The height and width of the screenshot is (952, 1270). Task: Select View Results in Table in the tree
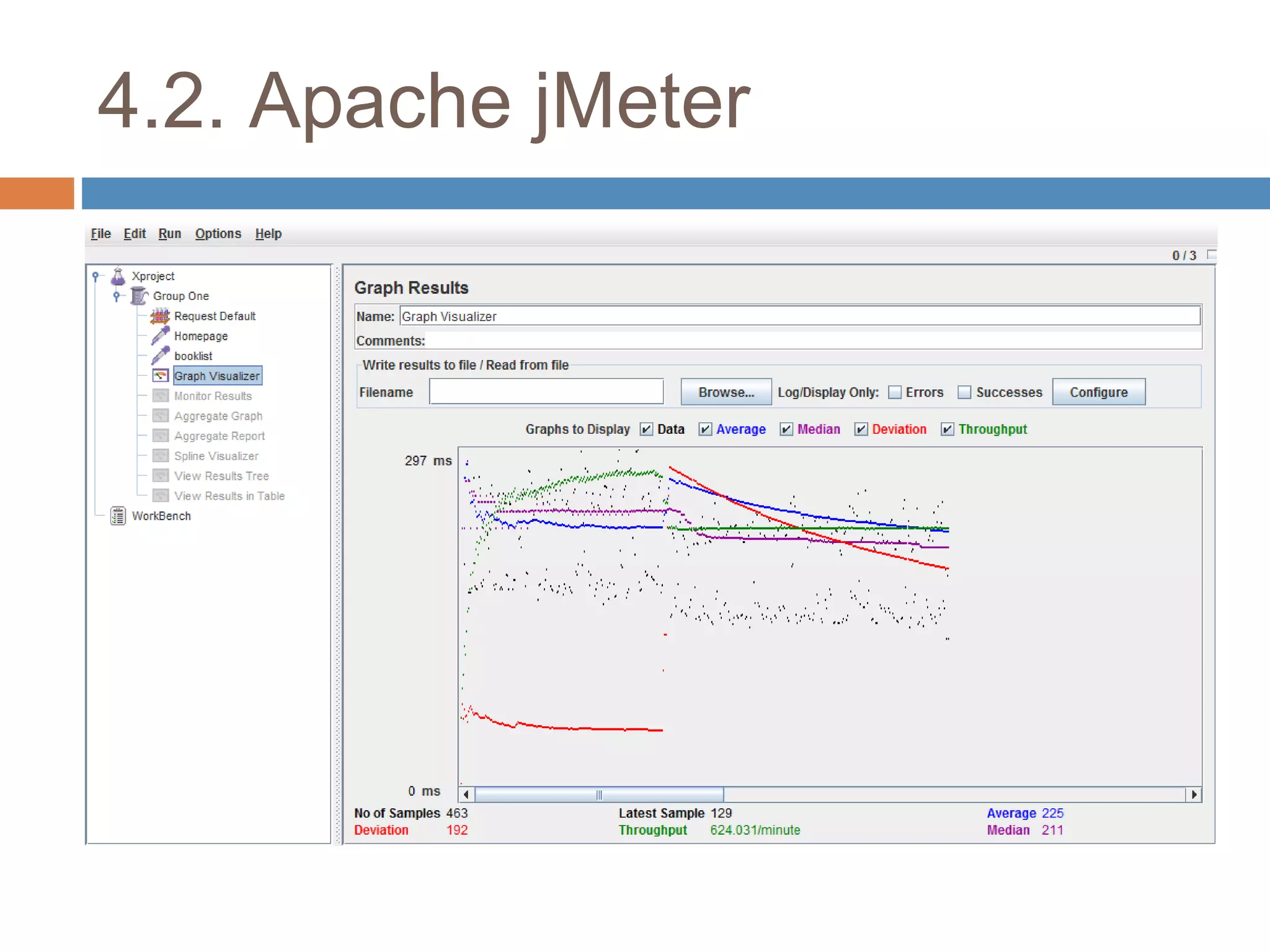pyautogui.click(x=229, y=495)
